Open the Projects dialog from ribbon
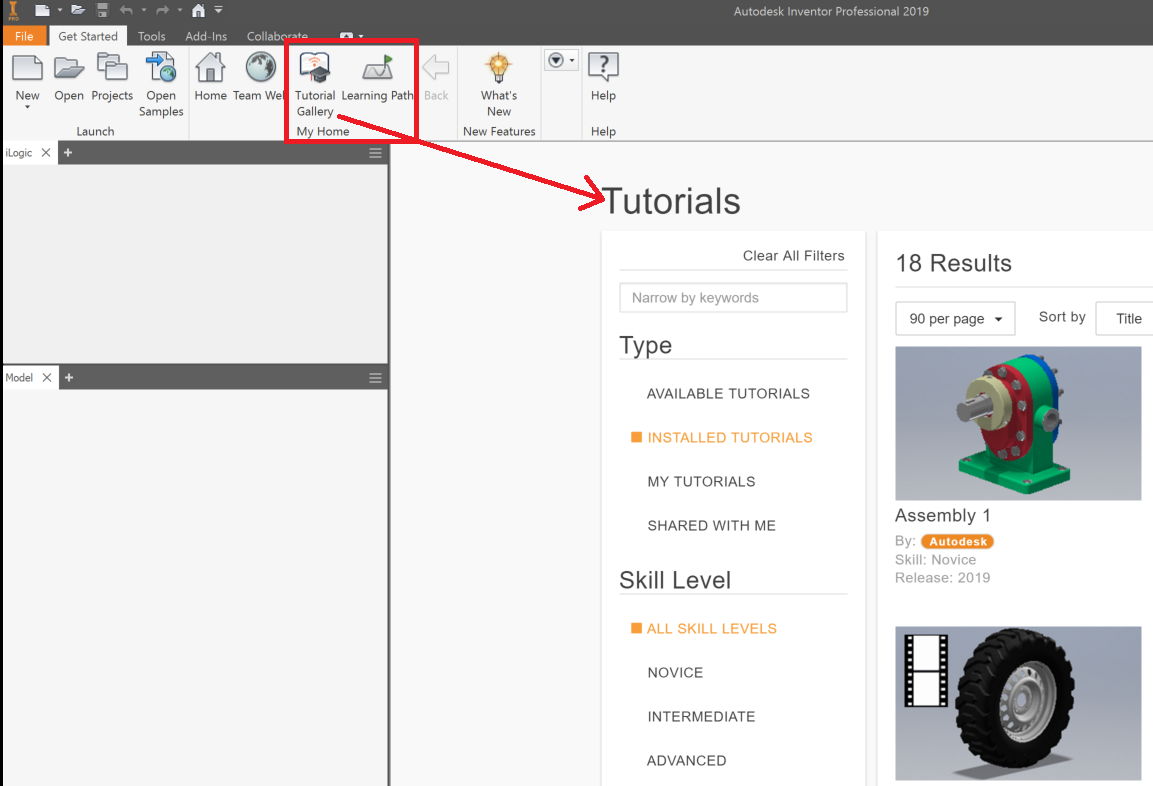Image resolution: width=1153 pixels, height=786 pixels. tap(112, 77)
